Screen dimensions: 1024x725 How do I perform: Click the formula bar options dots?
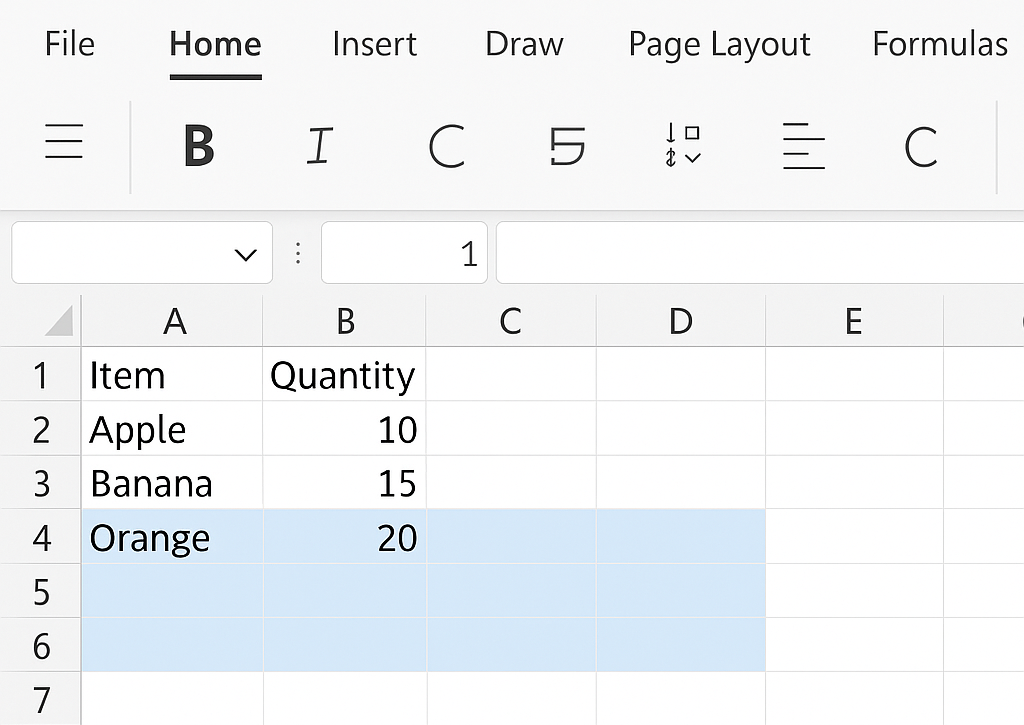[297, 254]
